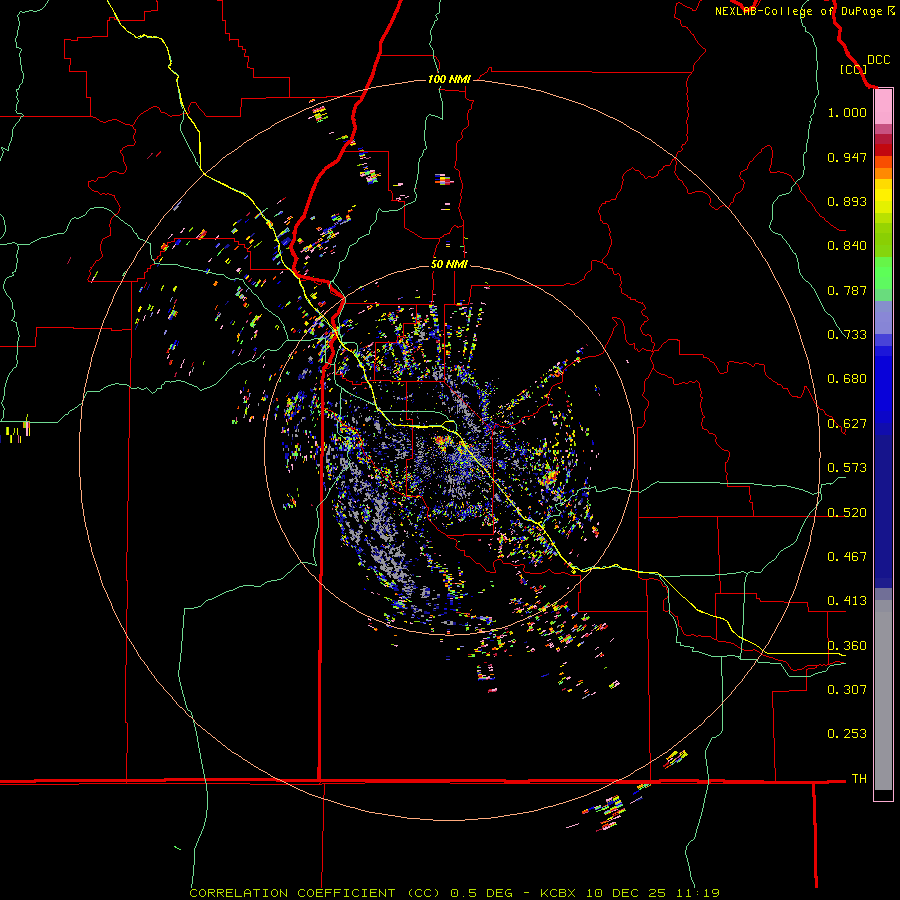The width and height of the screenshot is (900, 900).
Task: Click the 0.253 legend value
Action: tap(847, 734)
